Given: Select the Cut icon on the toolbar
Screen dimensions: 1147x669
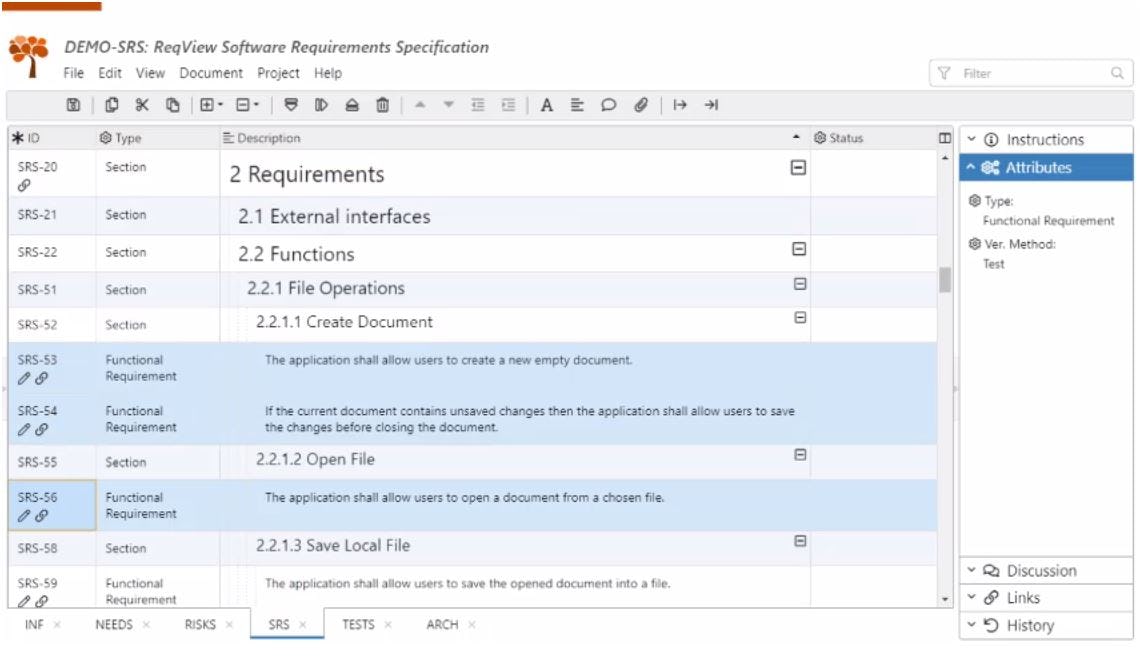Looking at the screenshot, I should coord(142,104).
